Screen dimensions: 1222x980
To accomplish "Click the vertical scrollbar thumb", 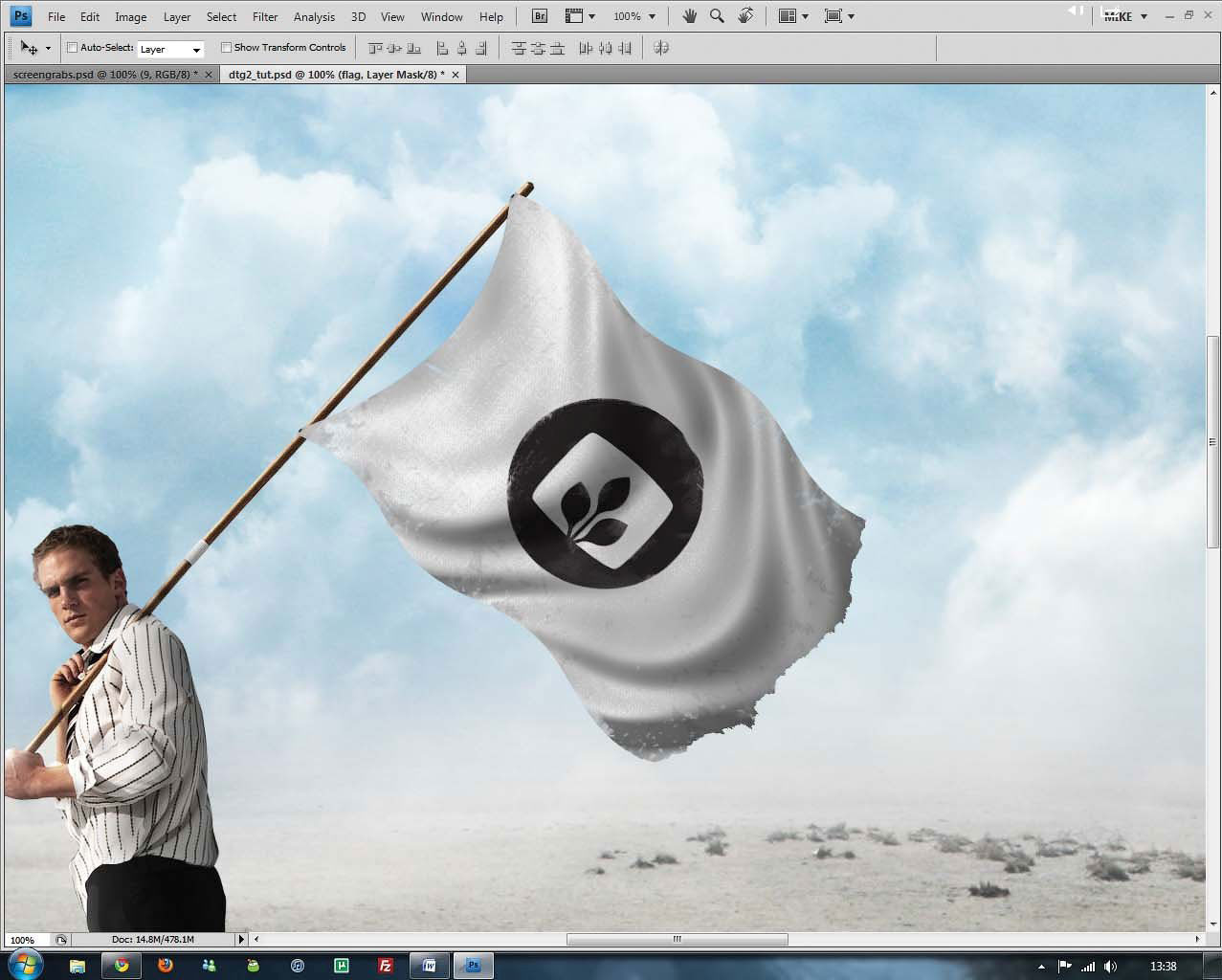I will click(1213, 441).
